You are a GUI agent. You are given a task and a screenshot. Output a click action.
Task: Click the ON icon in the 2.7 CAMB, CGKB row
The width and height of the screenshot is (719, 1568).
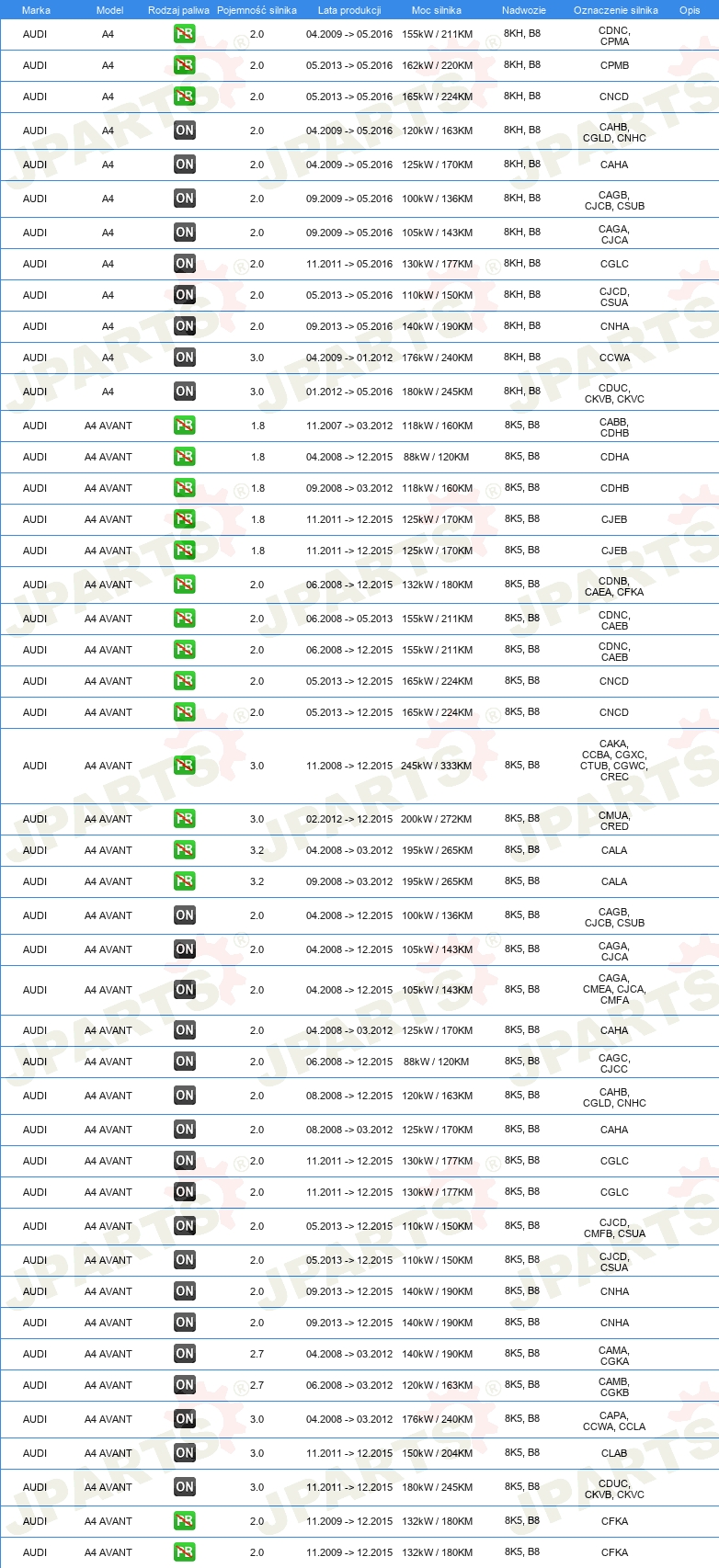tap(185, 1385)
